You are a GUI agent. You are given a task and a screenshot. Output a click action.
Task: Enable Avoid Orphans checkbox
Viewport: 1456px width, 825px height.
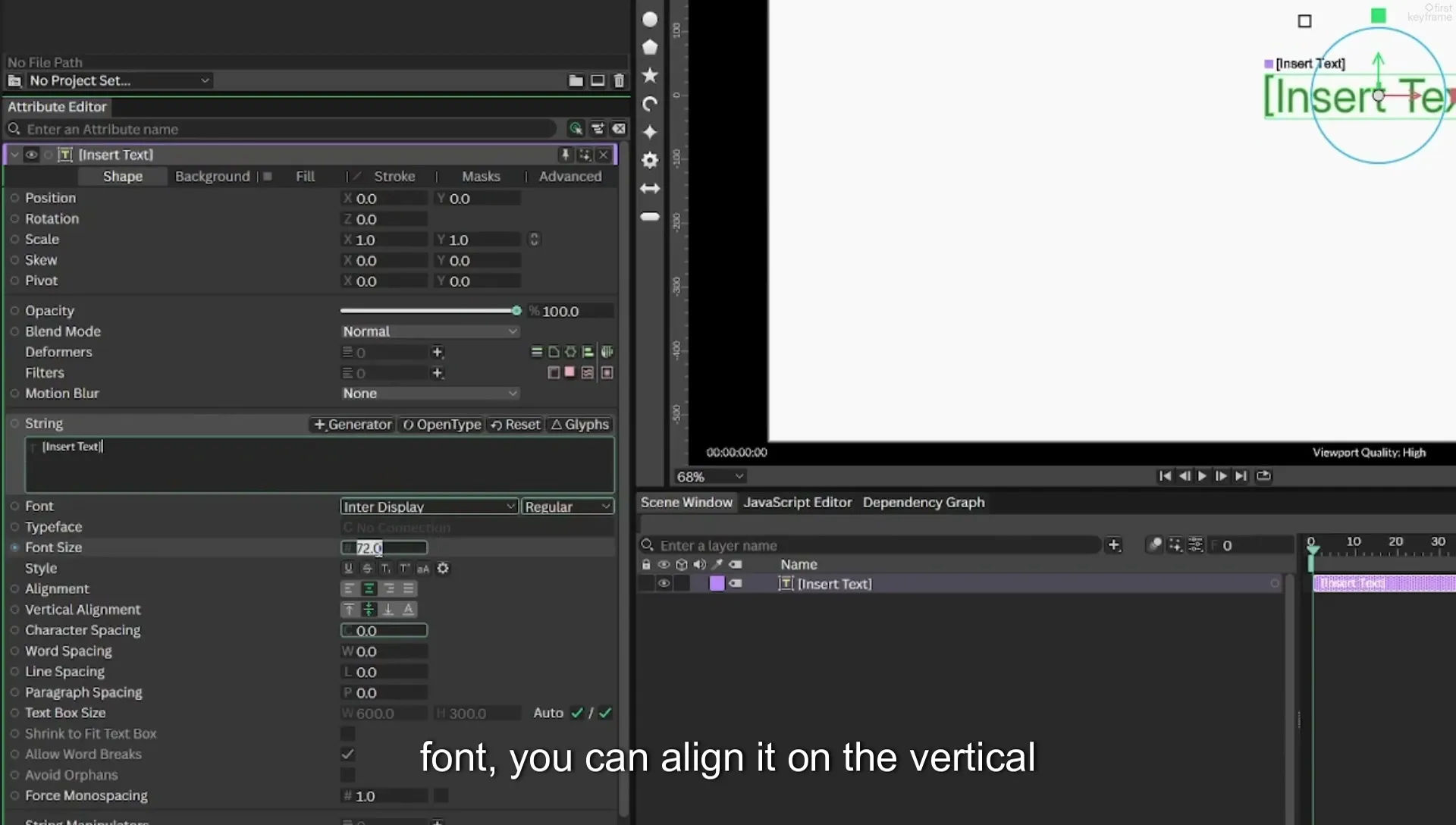(x=347, y=774)
